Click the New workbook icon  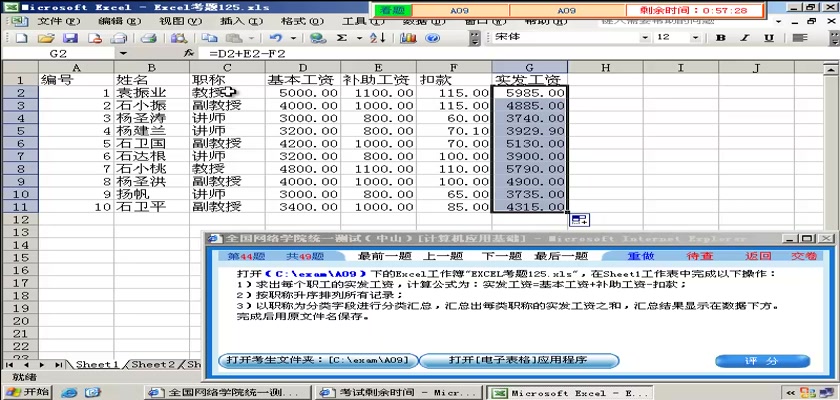[x=20, y=38]
